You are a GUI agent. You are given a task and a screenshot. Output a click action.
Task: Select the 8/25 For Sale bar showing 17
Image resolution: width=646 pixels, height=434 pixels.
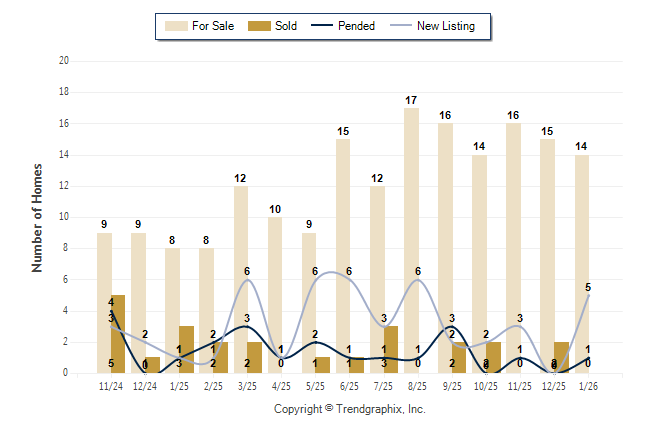411,240
